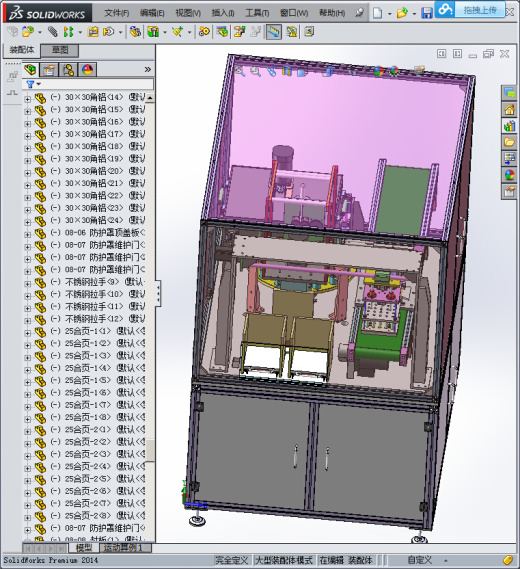Create a New Motion Study
Viewport: 520px width, 569px height.
pyautogui.click(x=204, y=32)
